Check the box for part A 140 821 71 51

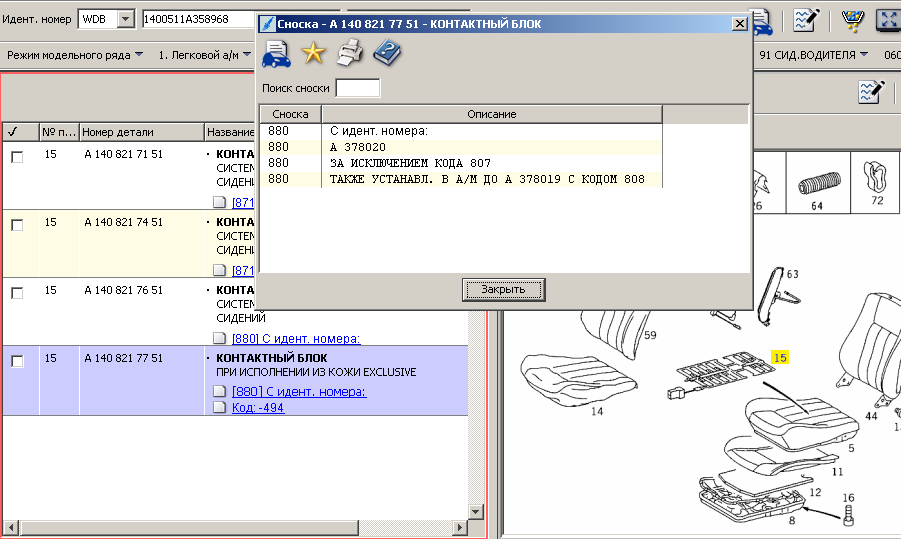17,157
